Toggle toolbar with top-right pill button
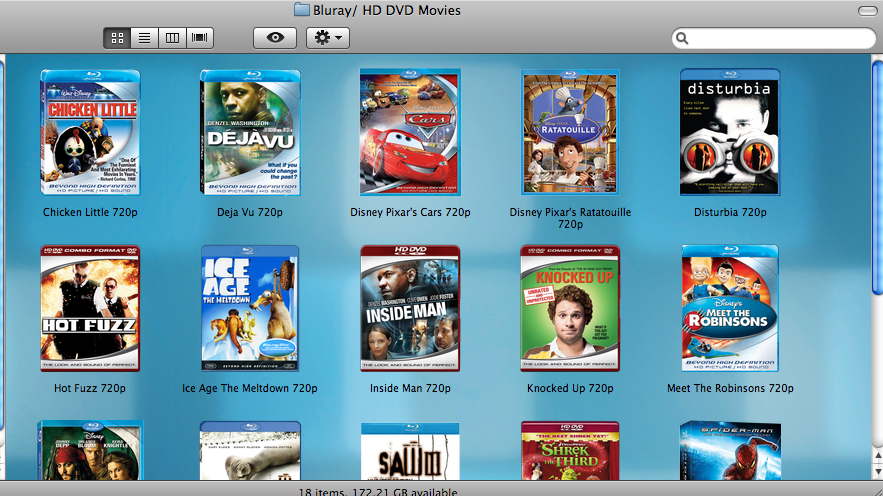Screen dimensions: 883x496 point(867,11)
